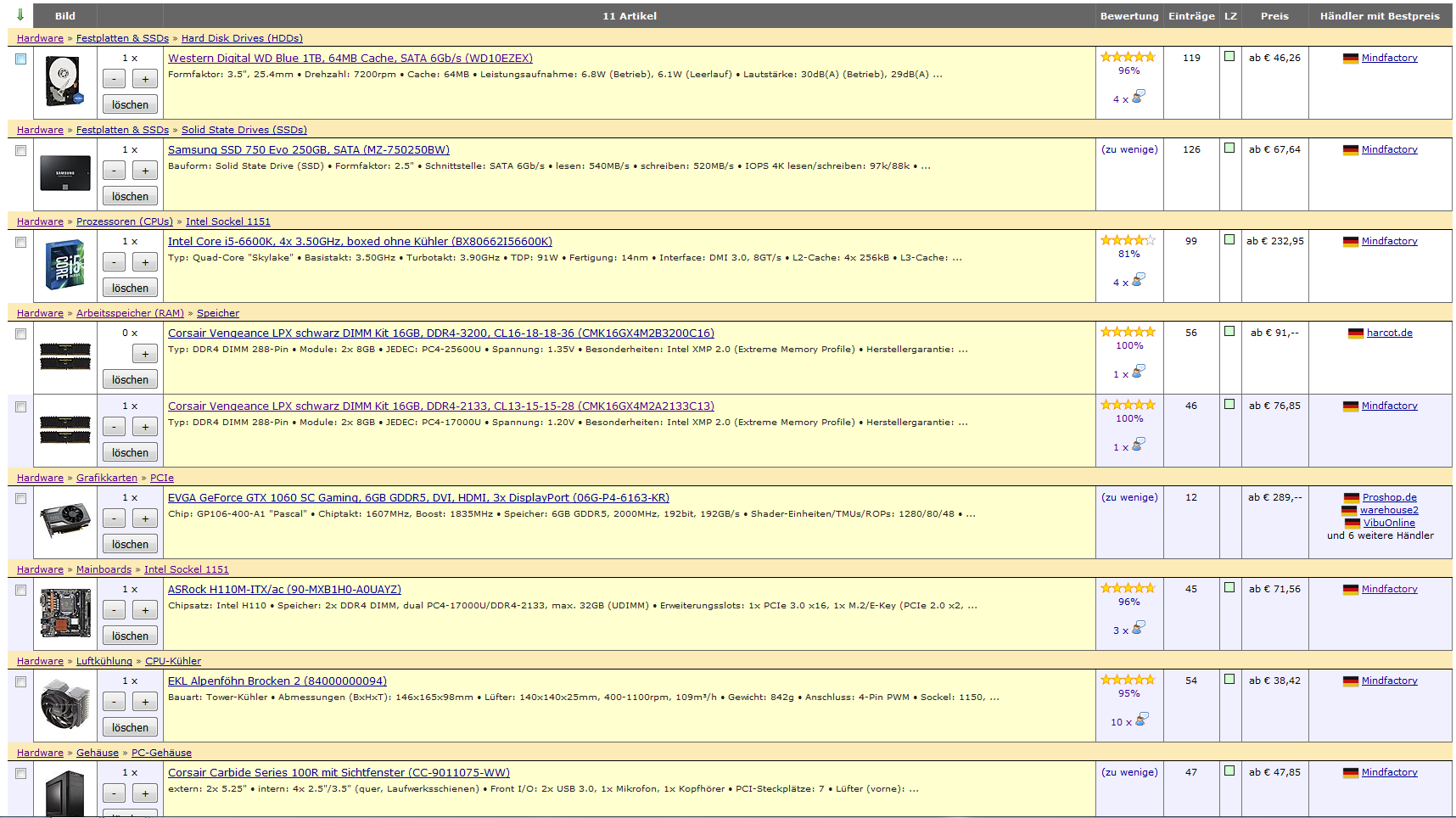
Task: Toggle LZ checkbox for EKL Alpenföhn Brocken 2
Action: 1229,679
